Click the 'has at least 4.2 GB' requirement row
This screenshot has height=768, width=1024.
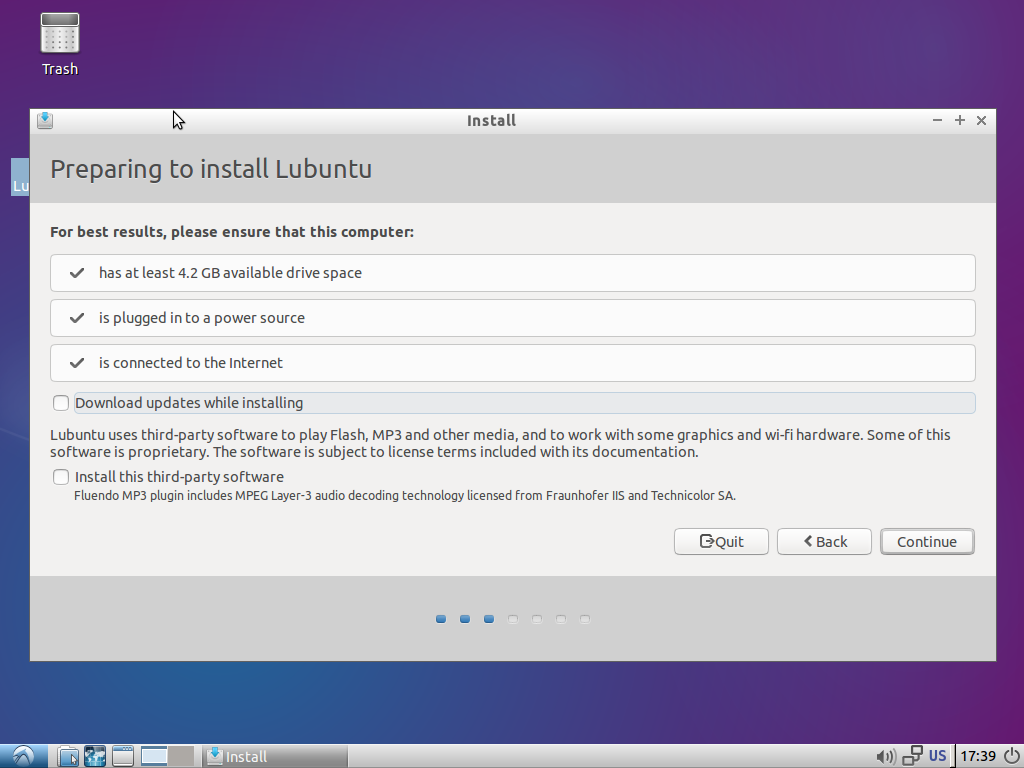pos(513,273)
